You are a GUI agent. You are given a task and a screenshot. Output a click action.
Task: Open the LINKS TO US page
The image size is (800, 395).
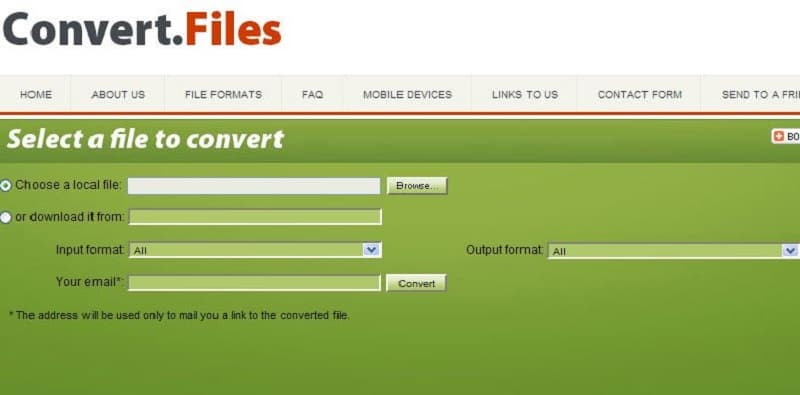[524, 94]
